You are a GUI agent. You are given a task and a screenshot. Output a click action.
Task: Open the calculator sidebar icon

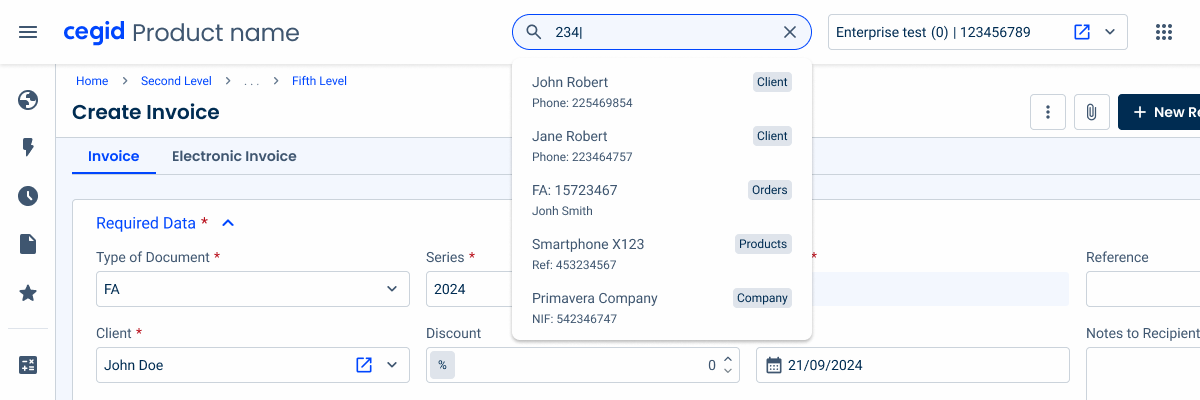click(x=28, y=365)
